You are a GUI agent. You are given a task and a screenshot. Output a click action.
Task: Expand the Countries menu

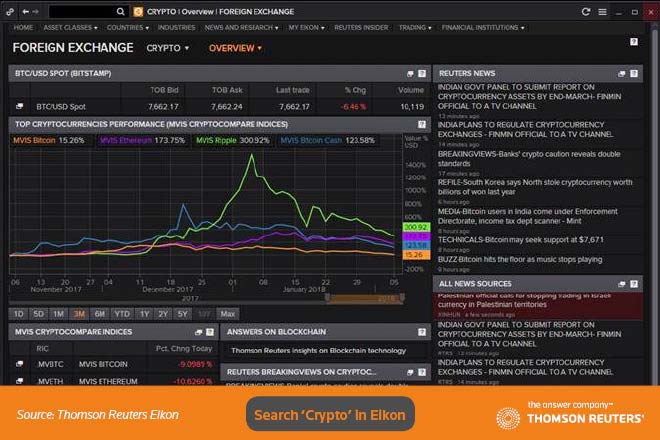click(128, 27)
